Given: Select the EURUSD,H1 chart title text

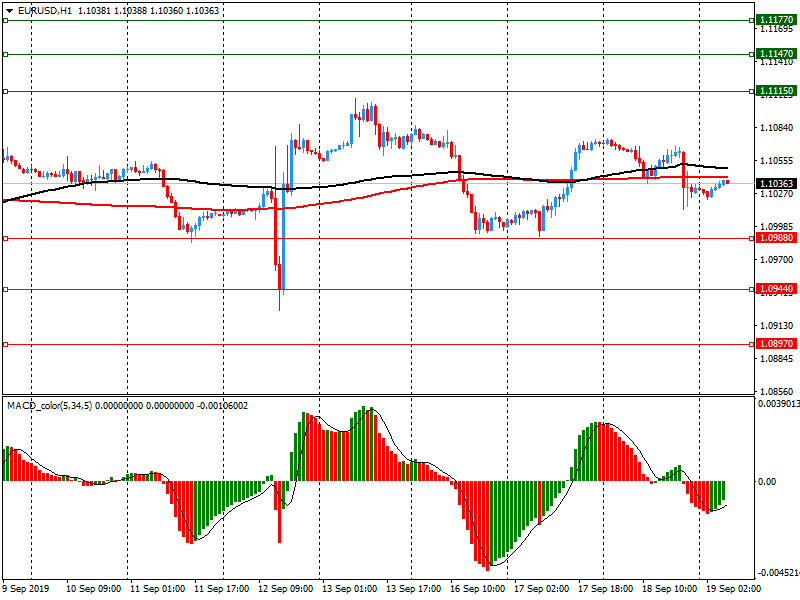Looking at the screenshot, I should (x=45, y=11).
